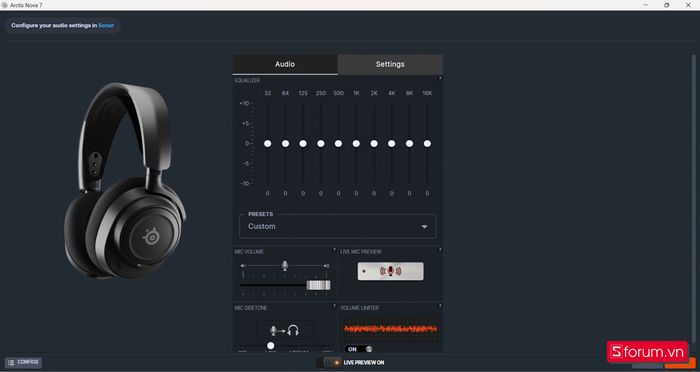This screenshot has width=700, height=372.
Task: Click the 2K equalizer slider knob
Action: point(374,143)
